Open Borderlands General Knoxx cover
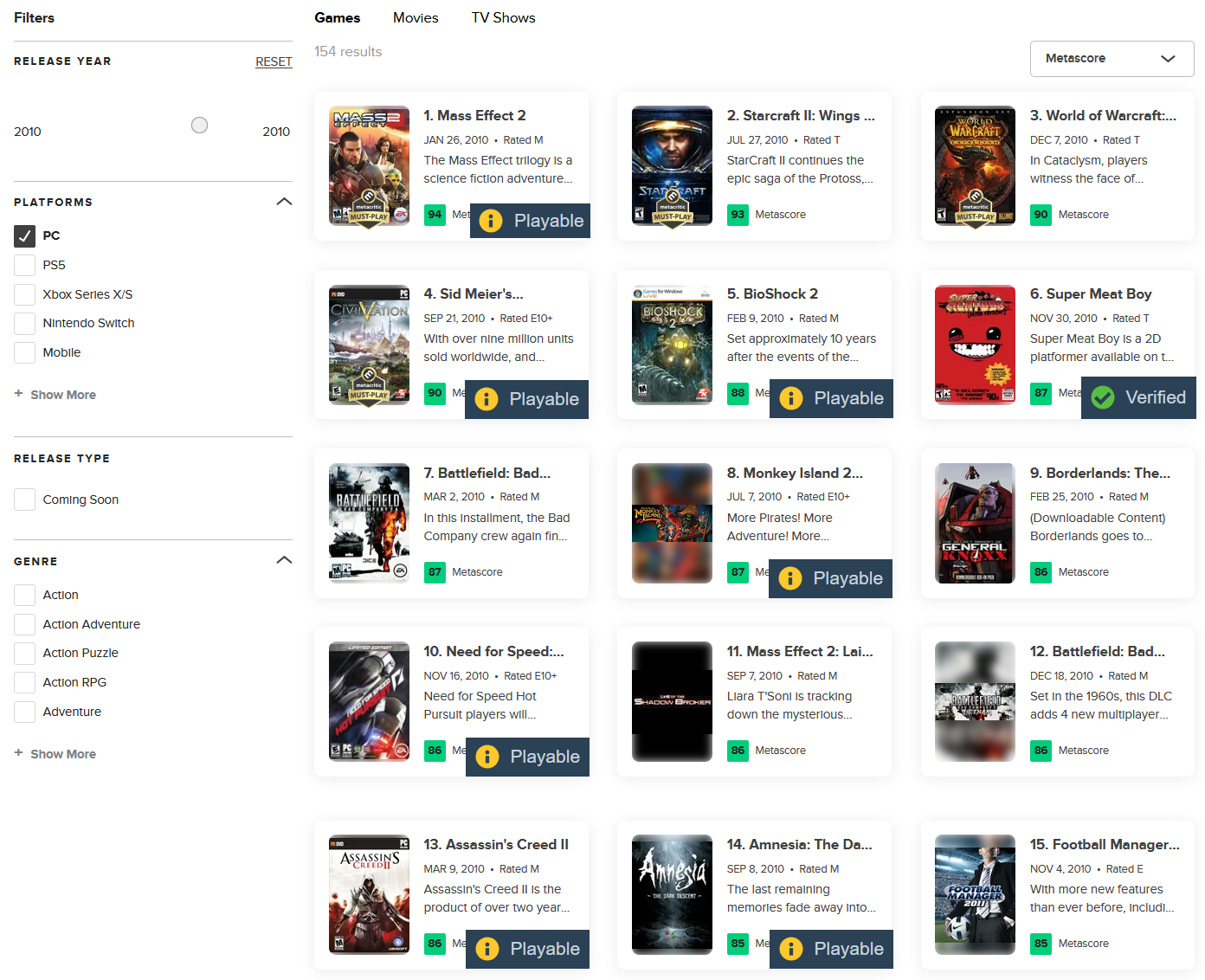Viewport: 1205px width, 980px height. click(975, 523)
